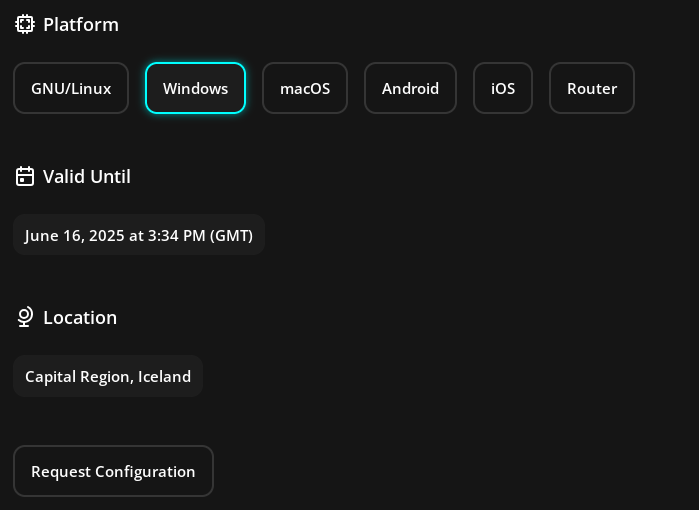Click the Request Configuration button

click(113, 471)
